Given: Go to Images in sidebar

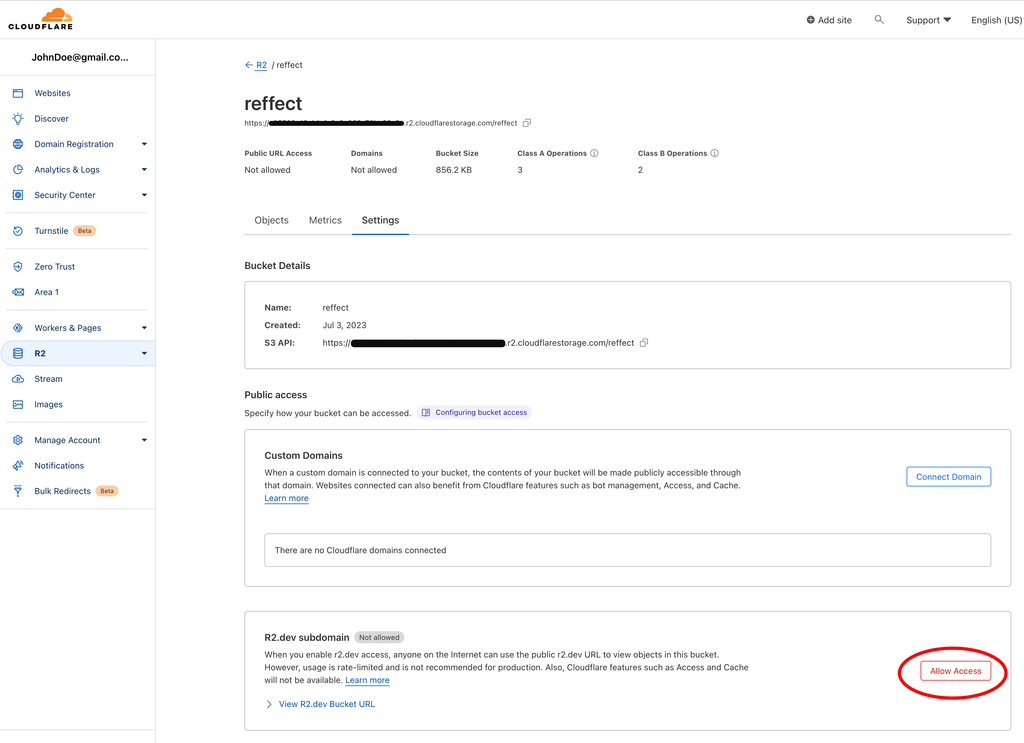Looking at the screenshot, I should [x=48, y=405].
